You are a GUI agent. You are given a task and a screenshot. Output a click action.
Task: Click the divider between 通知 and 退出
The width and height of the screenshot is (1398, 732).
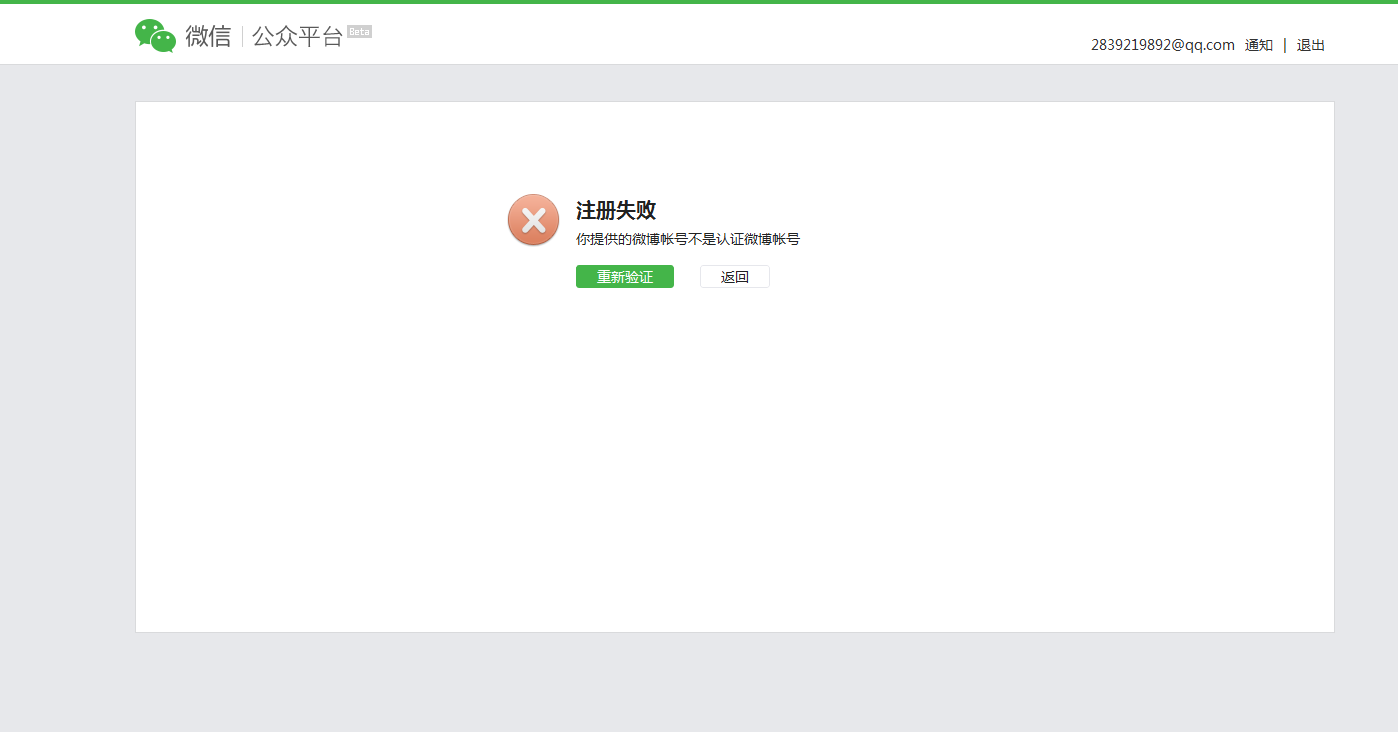(1283, 44)
